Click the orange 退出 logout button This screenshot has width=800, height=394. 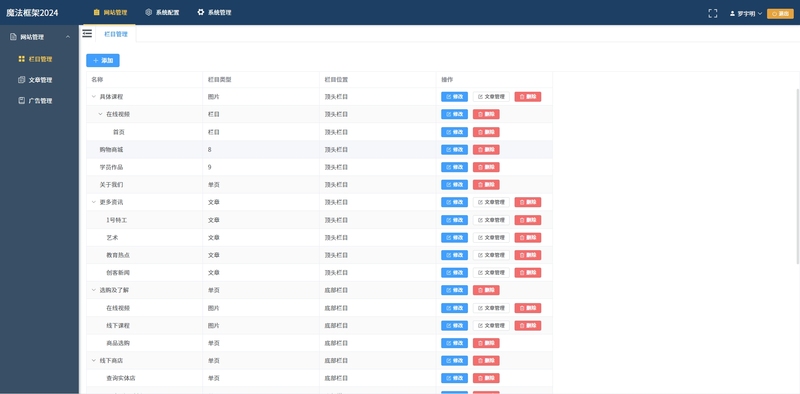780,14
